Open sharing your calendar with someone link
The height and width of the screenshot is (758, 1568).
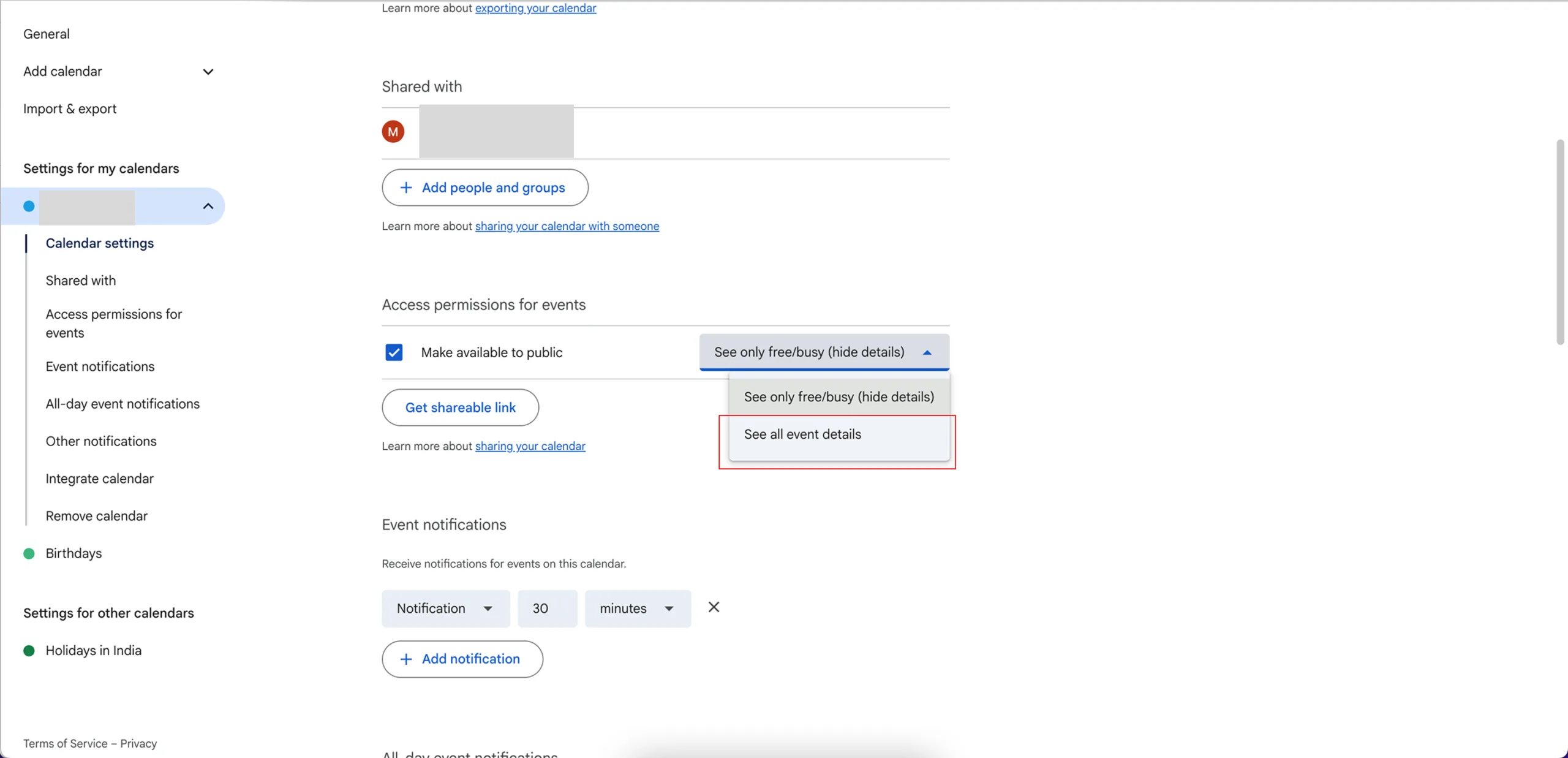pyautogui.click(x=567, y=226)
